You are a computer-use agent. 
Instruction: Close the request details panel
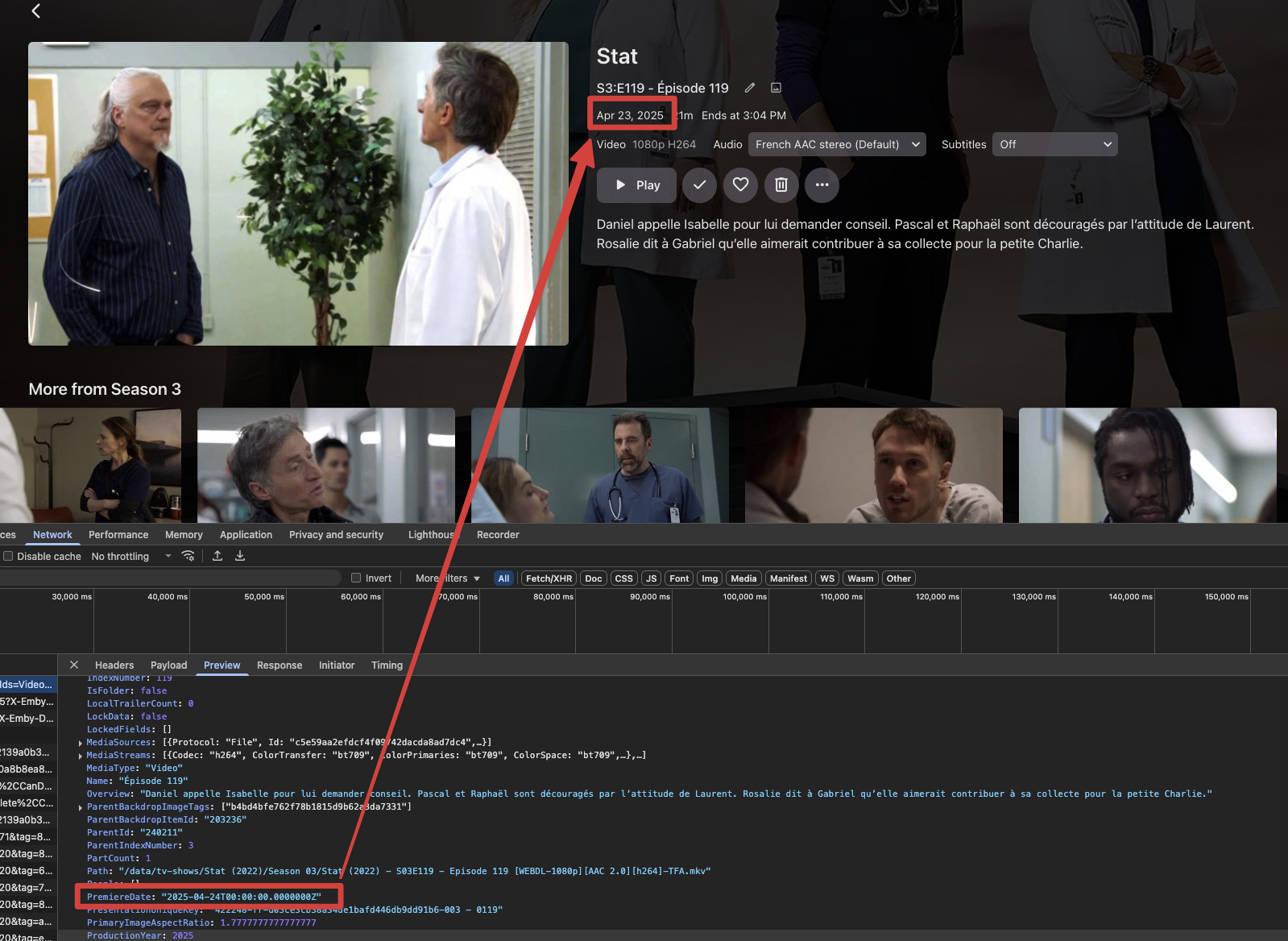74,665
